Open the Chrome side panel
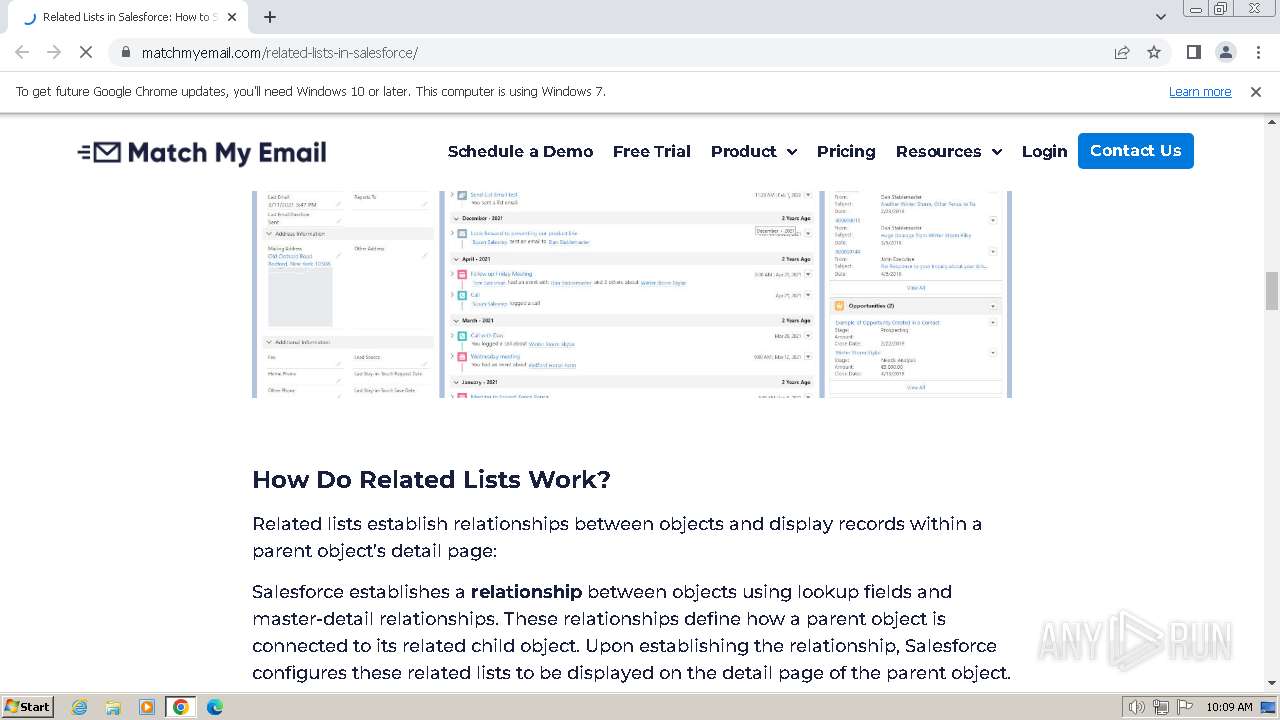 [x=1194, y=52]
